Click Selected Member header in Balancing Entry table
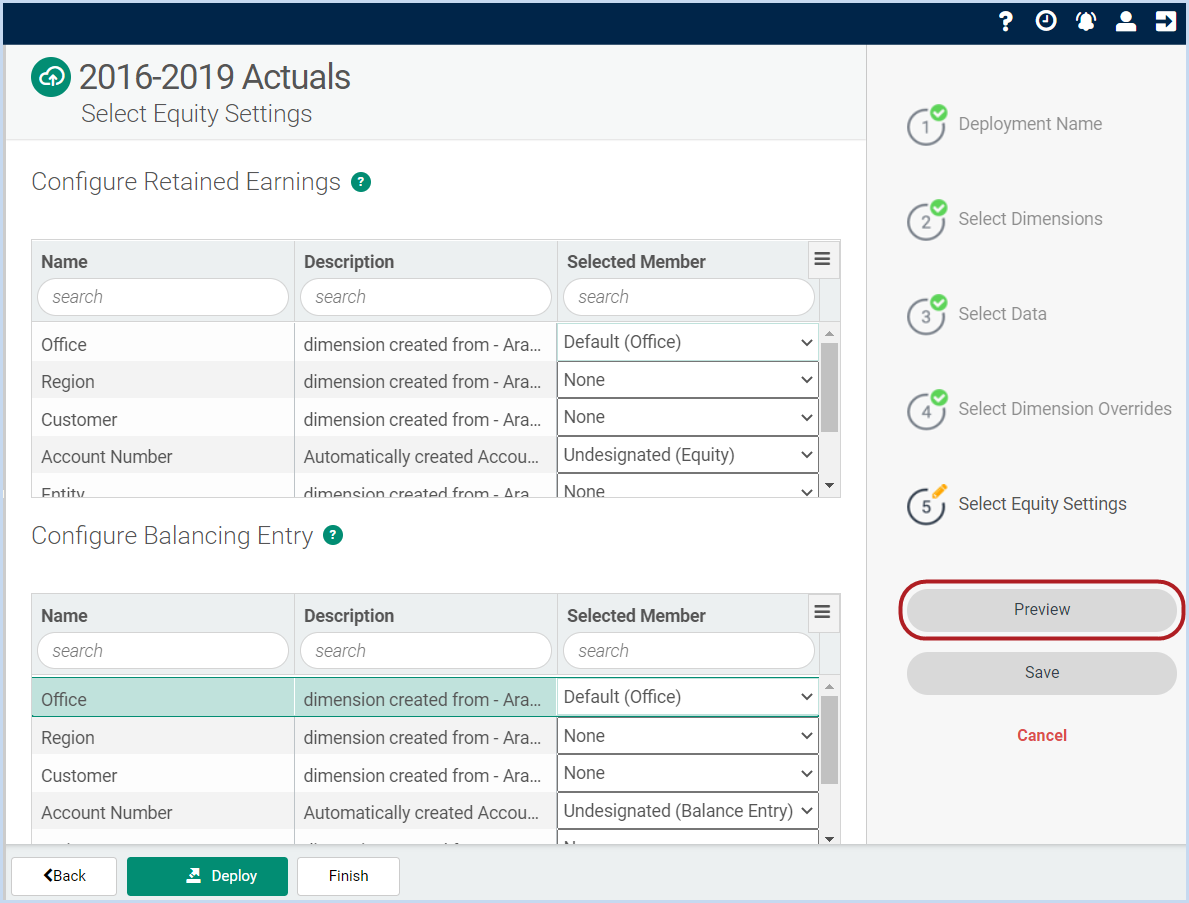Image resolution: width=1189 pixels, height=903 pixels. (x=636, y=616)
